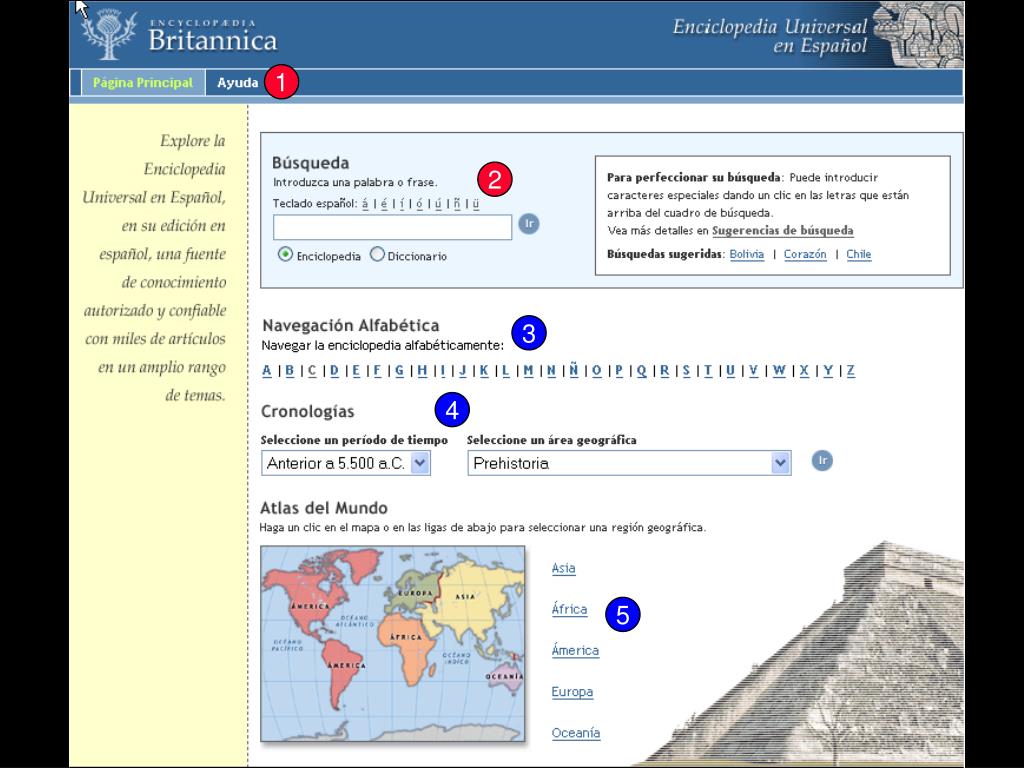
Task: Browse encyclopedia entries under letter K
Action: (484, 371)
